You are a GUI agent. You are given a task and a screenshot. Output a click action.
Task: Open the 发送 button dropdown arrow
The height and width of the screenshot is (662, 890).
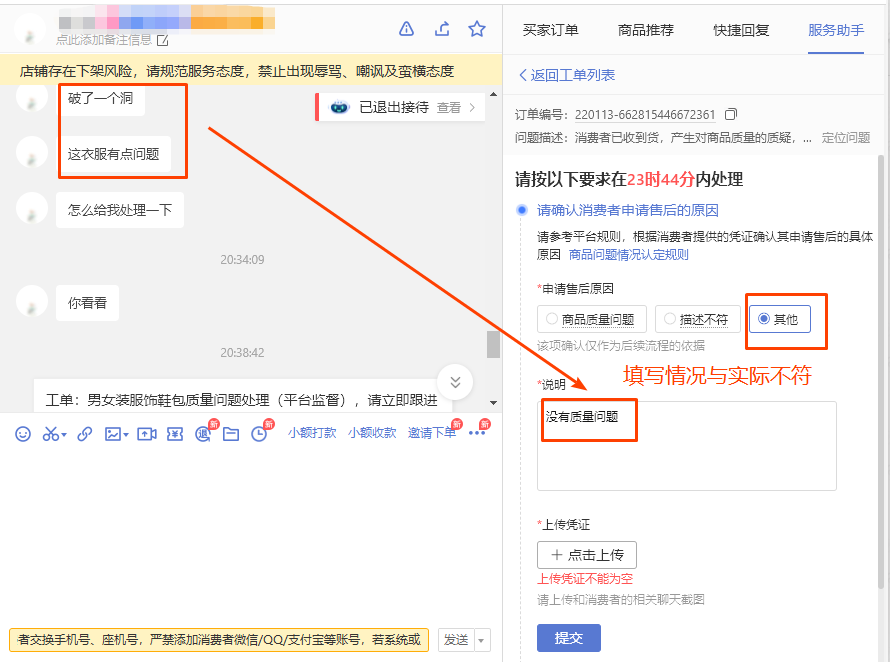click(x=479, y=638)
